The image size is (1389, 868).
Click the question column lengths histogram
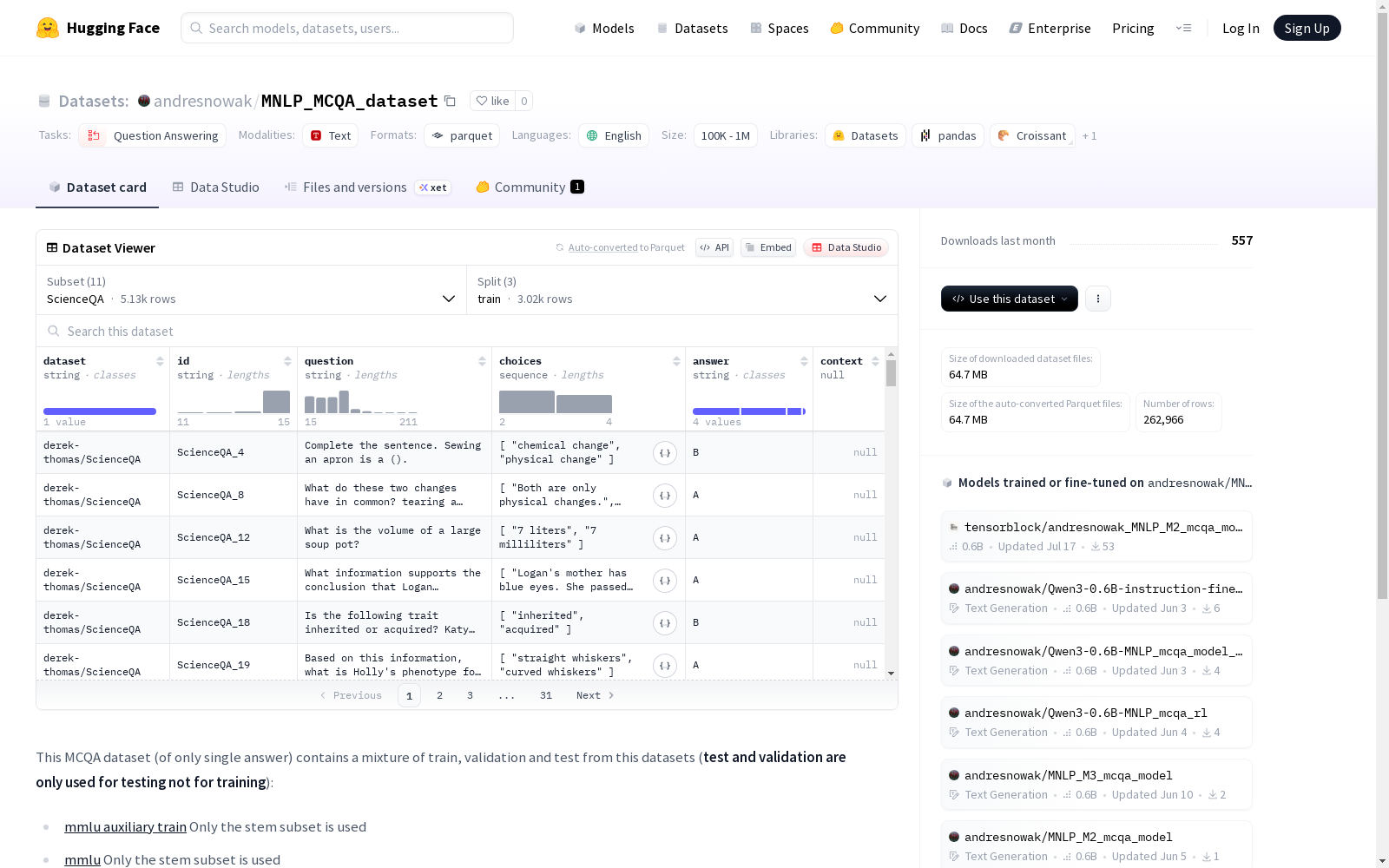361,402
